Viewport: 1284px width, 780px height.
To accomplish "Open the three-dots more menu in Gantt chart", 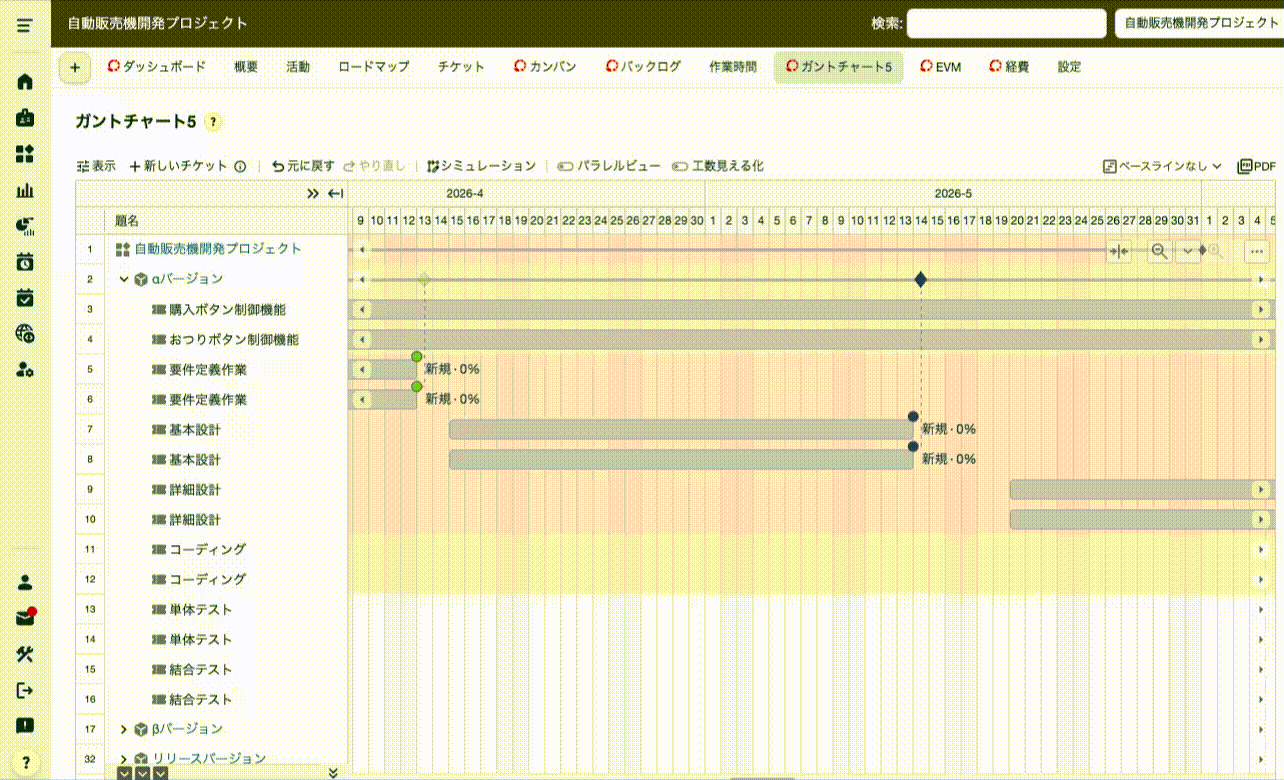I will pyautogui.click(x=1257, y=251).
